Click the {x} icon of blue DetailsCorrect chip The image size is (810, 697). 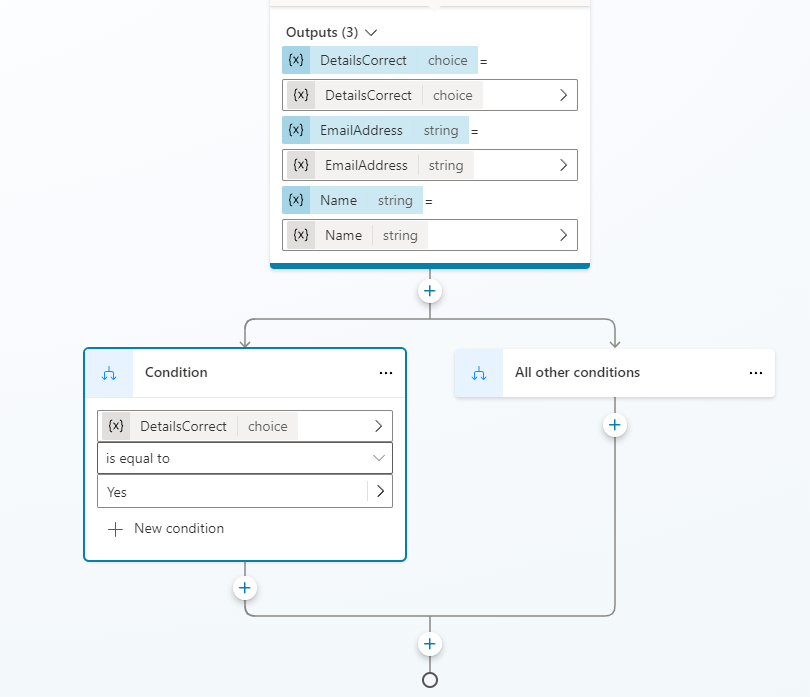[296, 60]
